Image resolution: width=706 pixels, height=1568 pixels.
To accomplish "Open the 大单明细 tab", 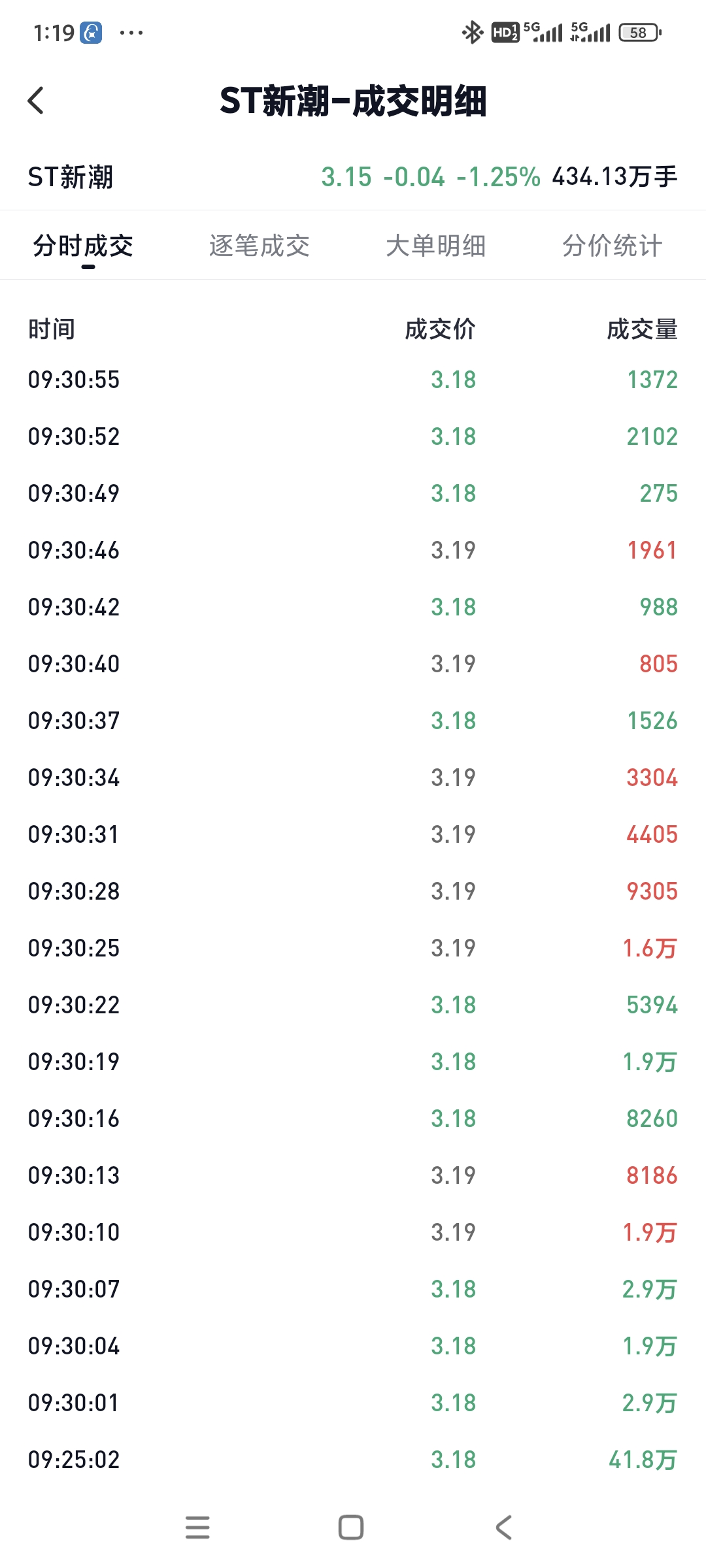I will click(x=436, y=246).
